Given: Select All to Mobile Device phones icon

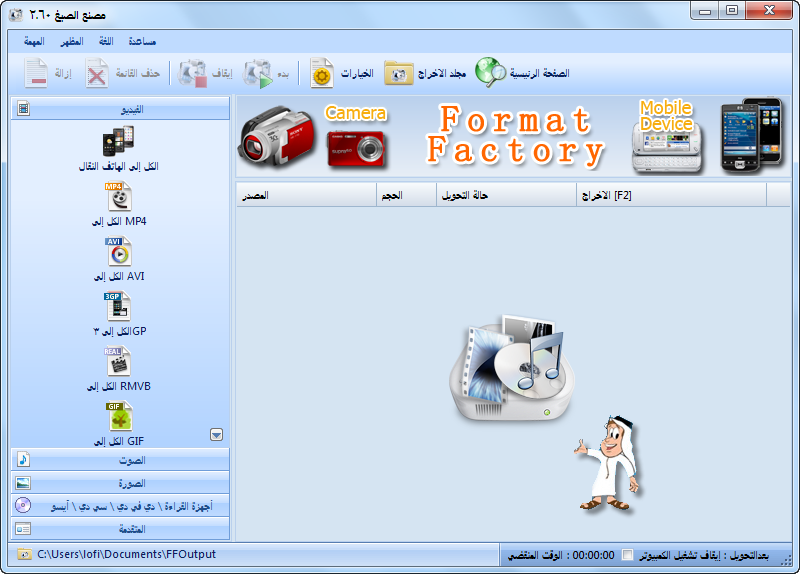Looking at the screenshot, I should (118, 141).
